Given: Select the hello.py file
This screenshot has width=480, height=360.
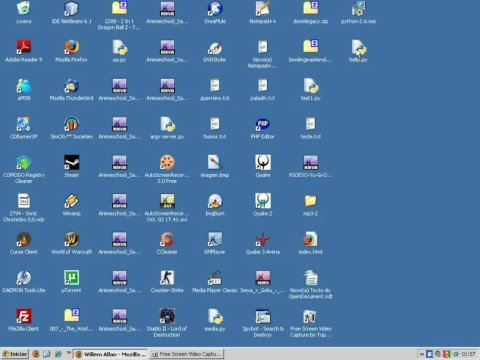Looking at the screenshot, I should pyautogui.click(x=358, y=51).
